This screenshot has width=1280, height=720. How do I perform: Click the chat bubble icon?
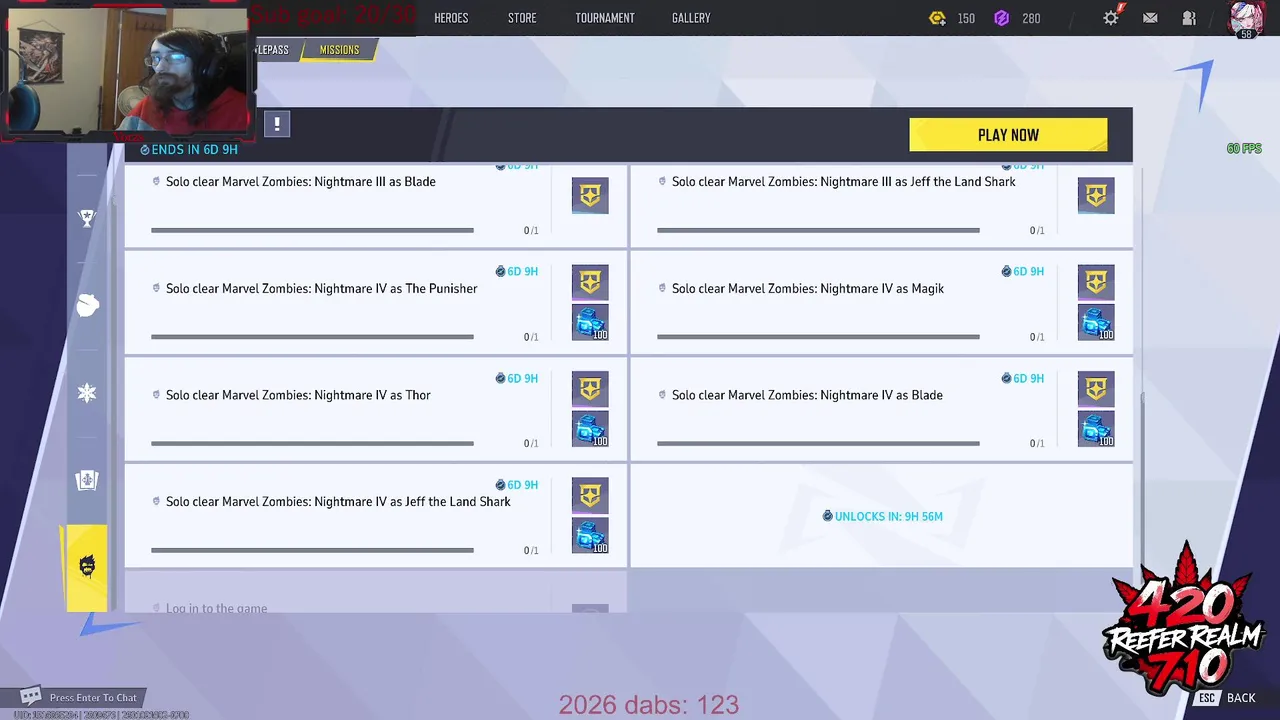[31, 696]
